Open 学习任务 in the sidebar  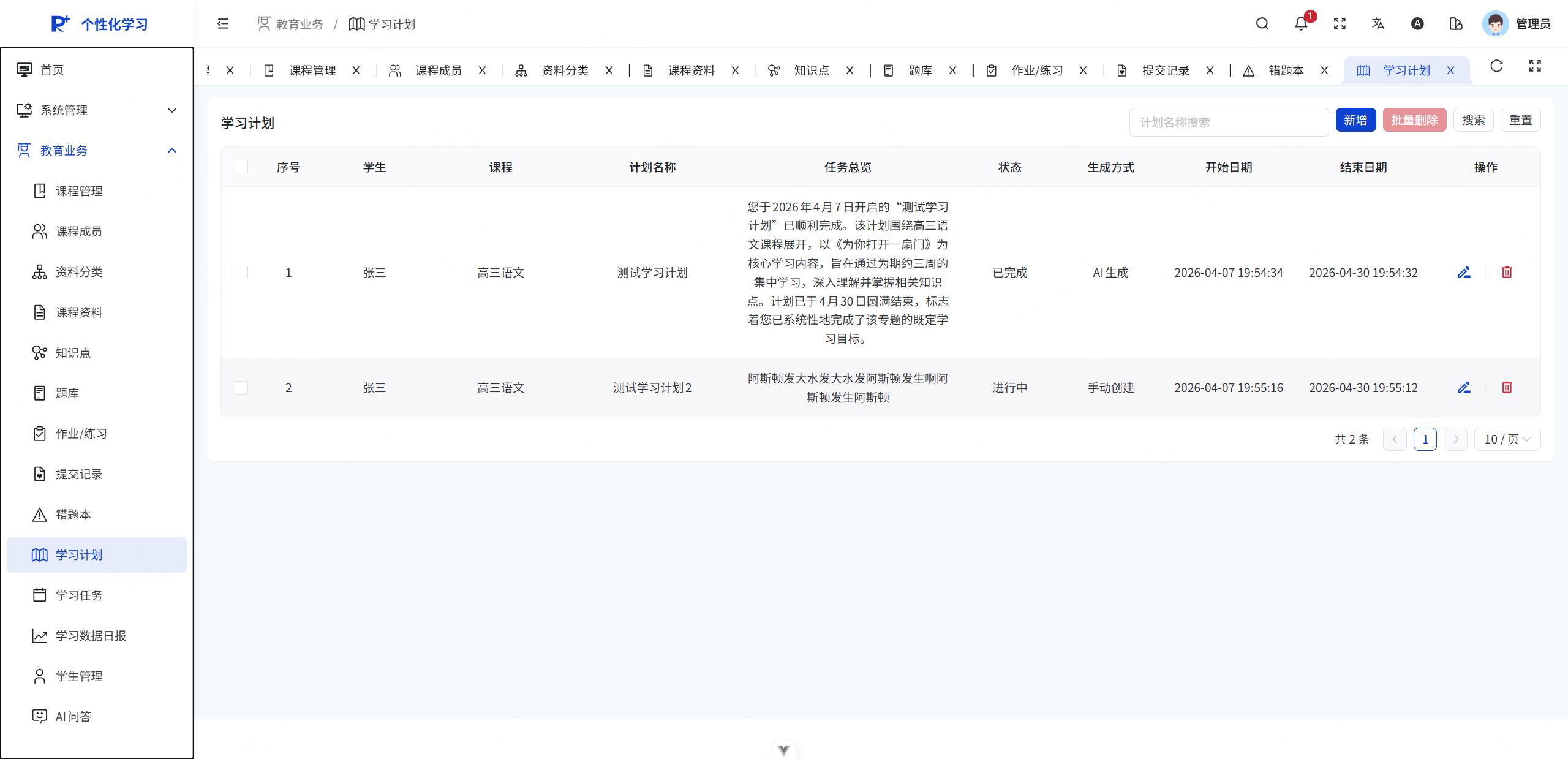79,595
